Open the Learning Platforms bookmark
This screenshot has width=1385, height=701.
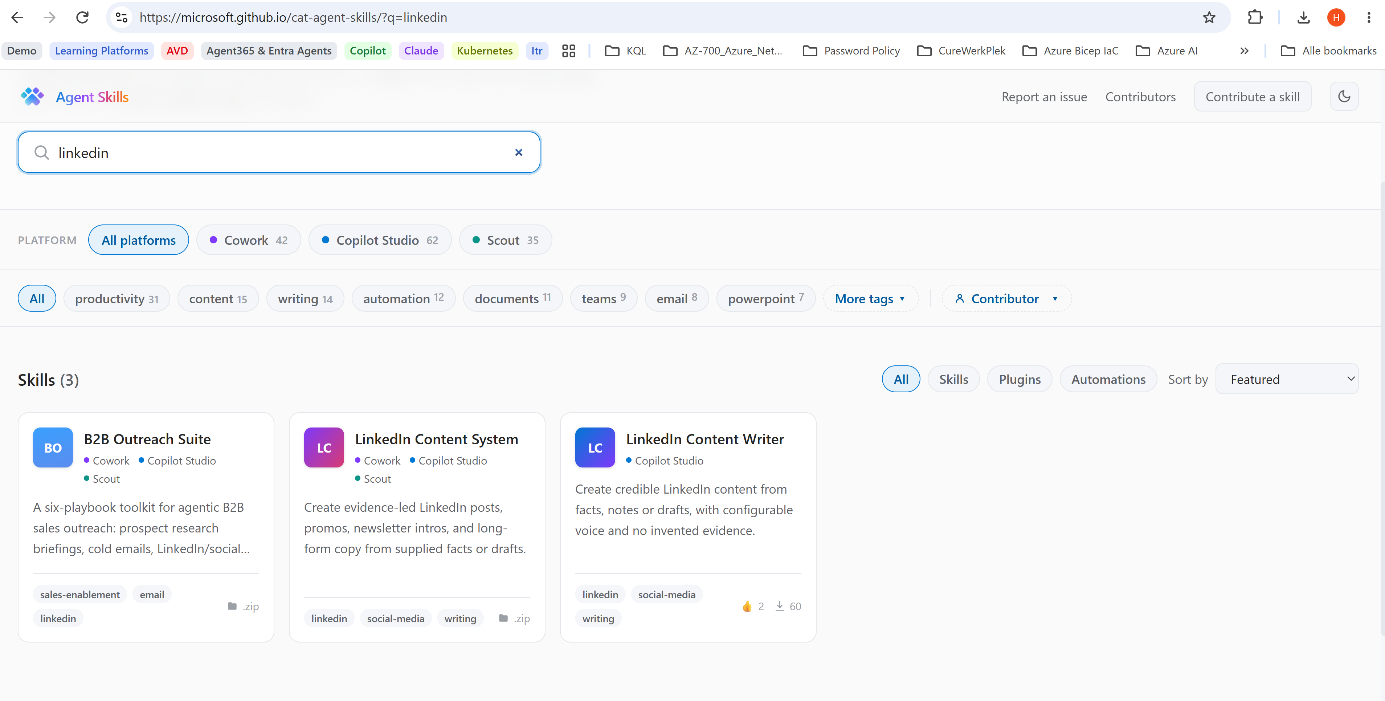pos(101,51)
